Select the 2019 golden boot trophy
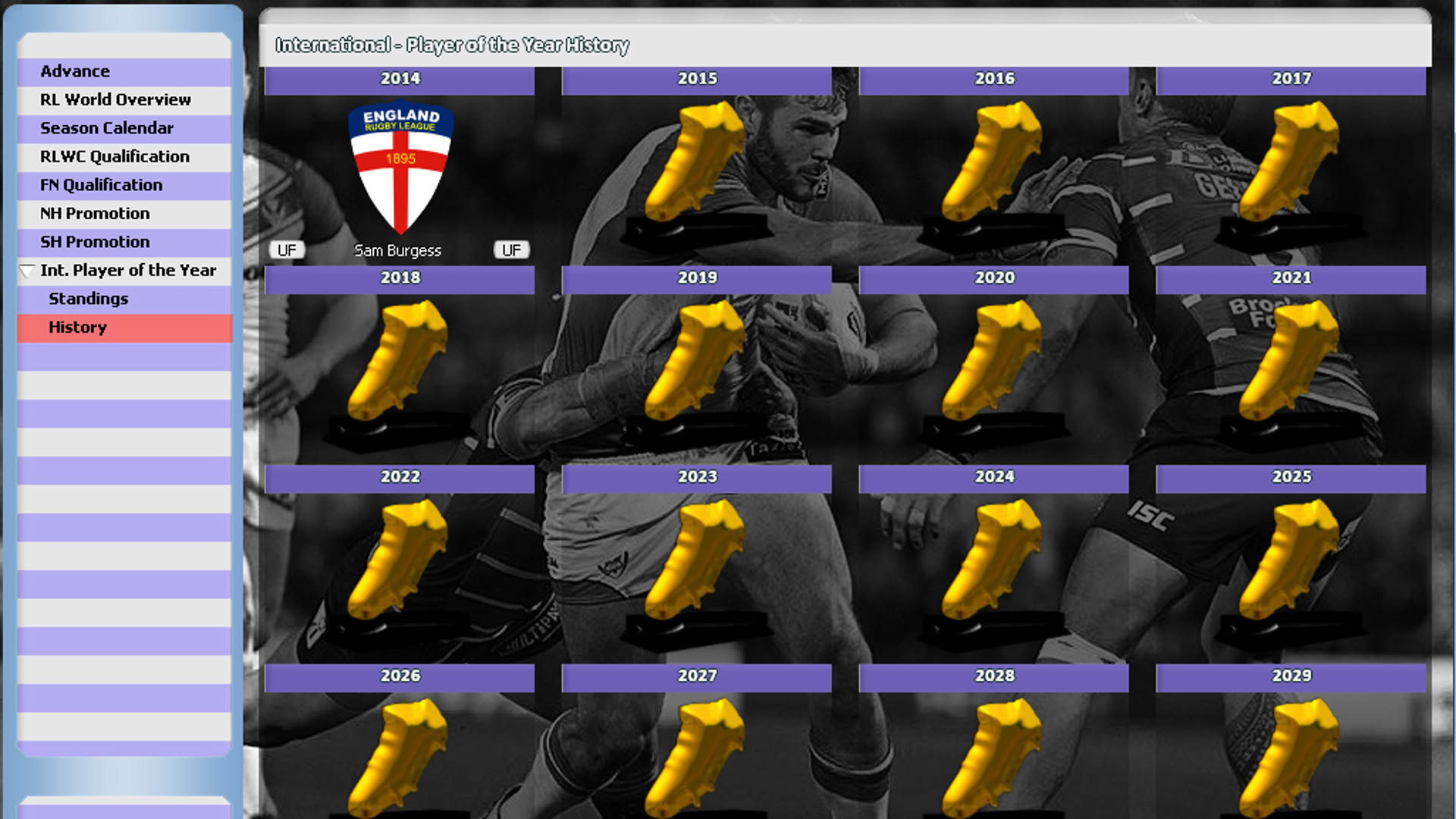The height and width of the screenshot is (819, 1456). (x=697, y=375)
